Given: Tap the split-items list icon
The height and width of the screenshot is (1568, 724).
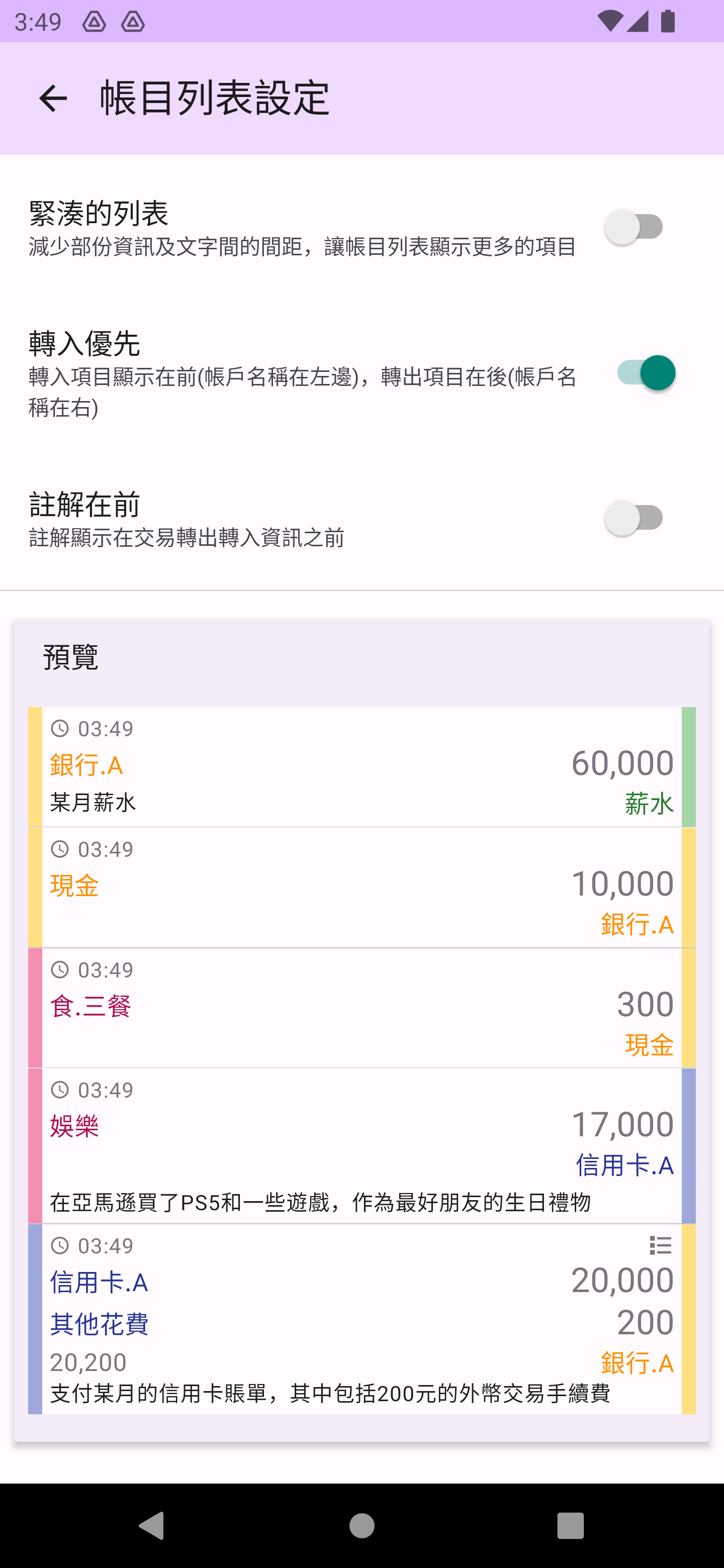Looking at the screenshot, I should coord(660,1245).
